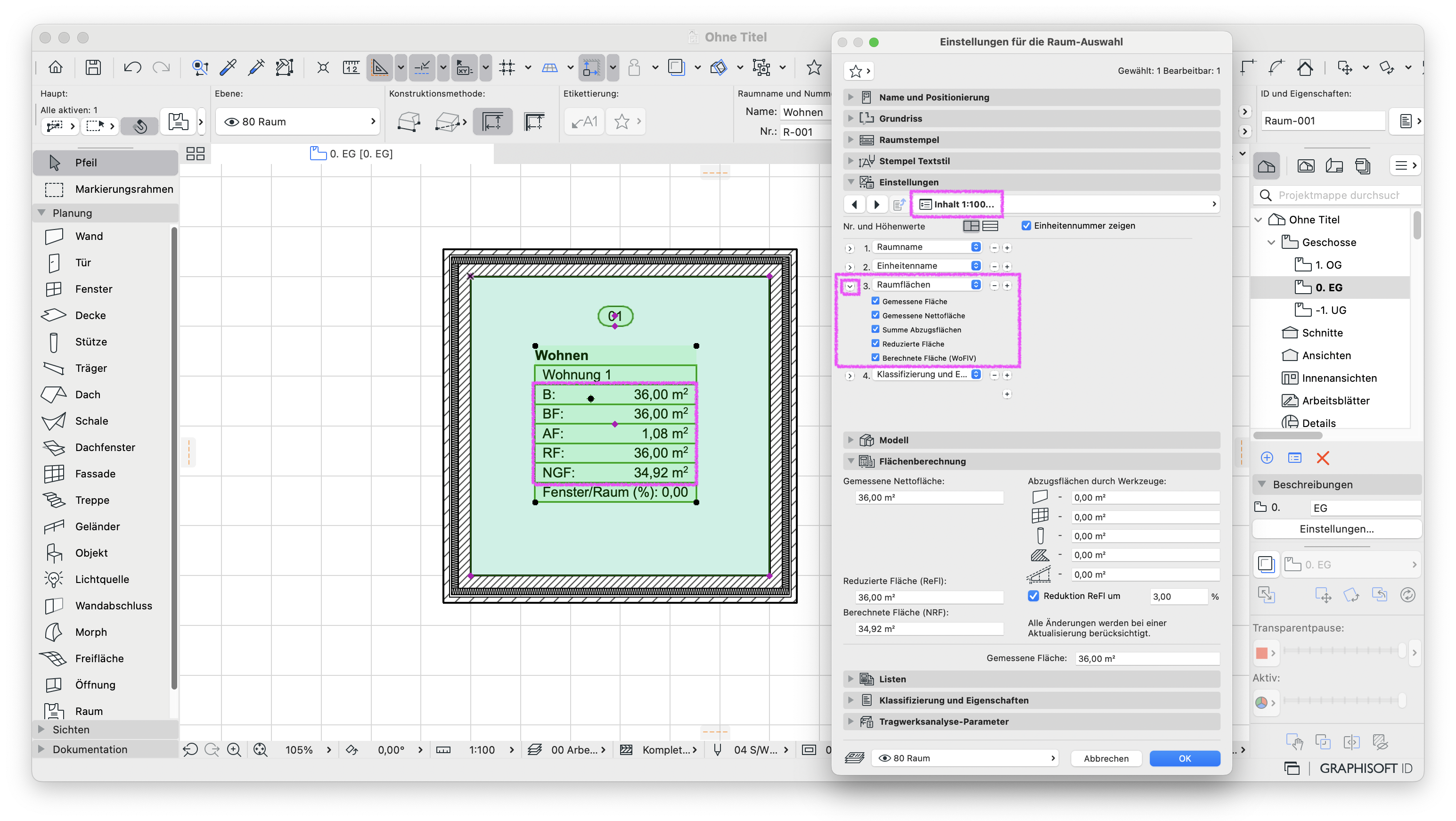Toggle Reduktion ReFl um checkbox
Viewport: 1456px width, 821px height.
point(1033,596)
